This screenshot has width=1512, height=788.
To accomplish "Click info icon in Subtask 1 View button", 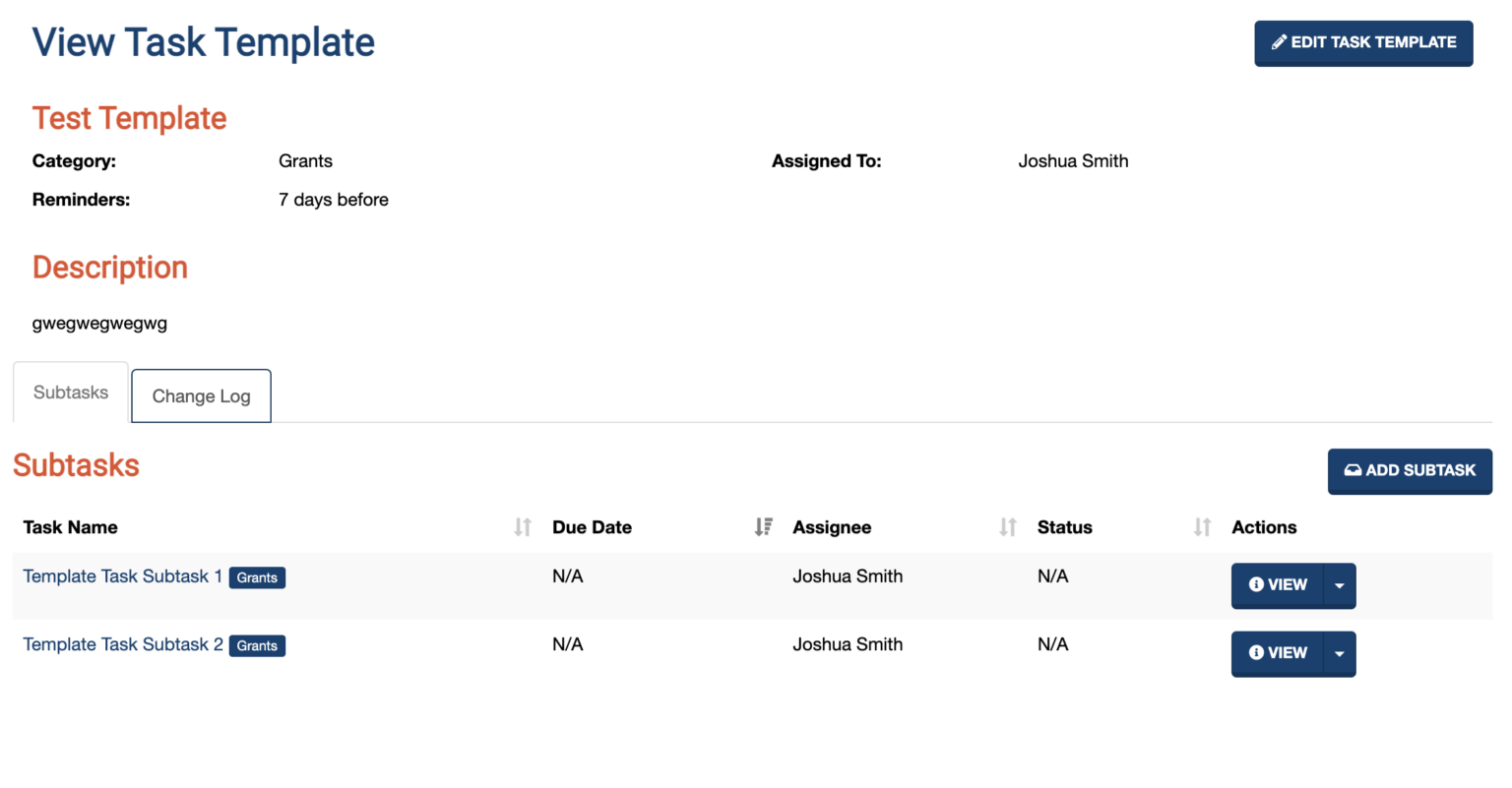I will click(1256, 584).
